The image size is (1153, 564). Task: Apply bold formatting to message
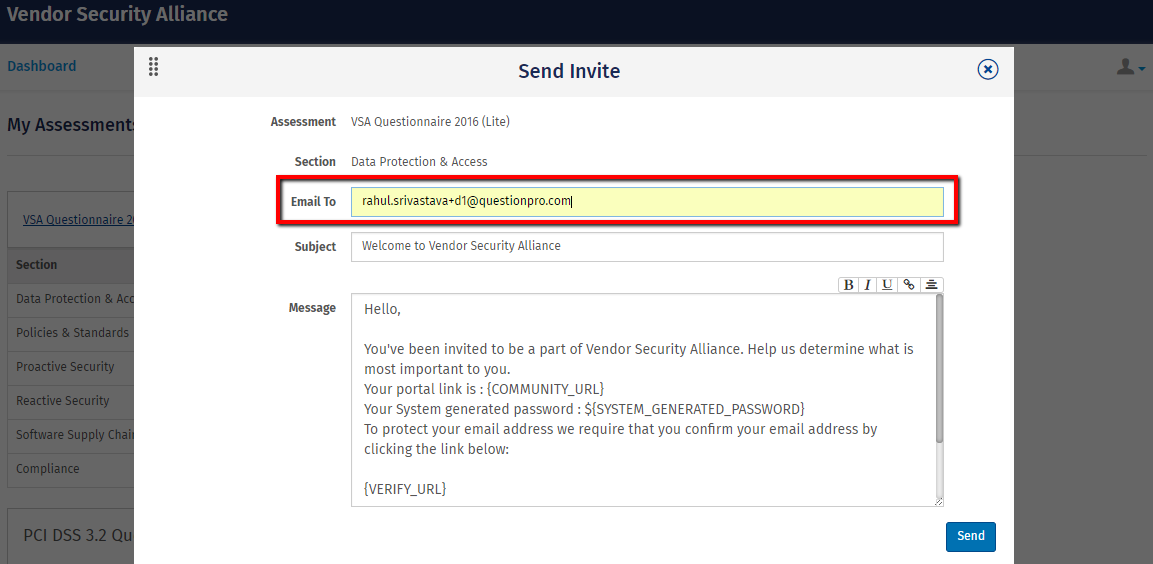click(x=849, y=285)
